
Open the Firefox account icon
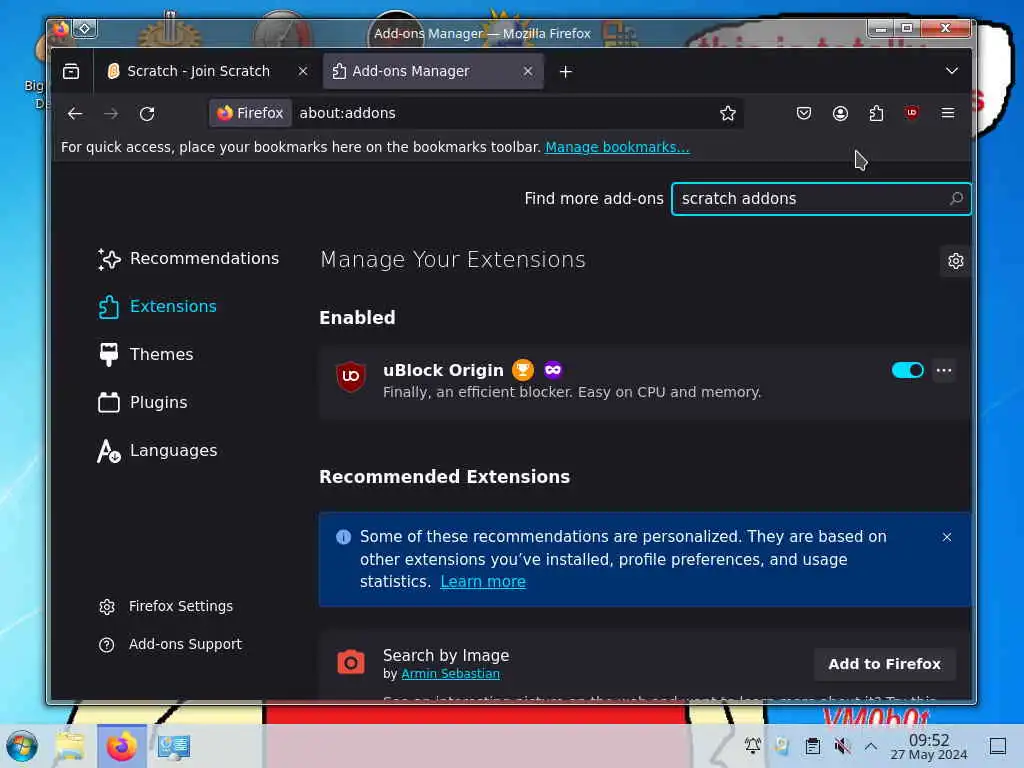[840, 113]
